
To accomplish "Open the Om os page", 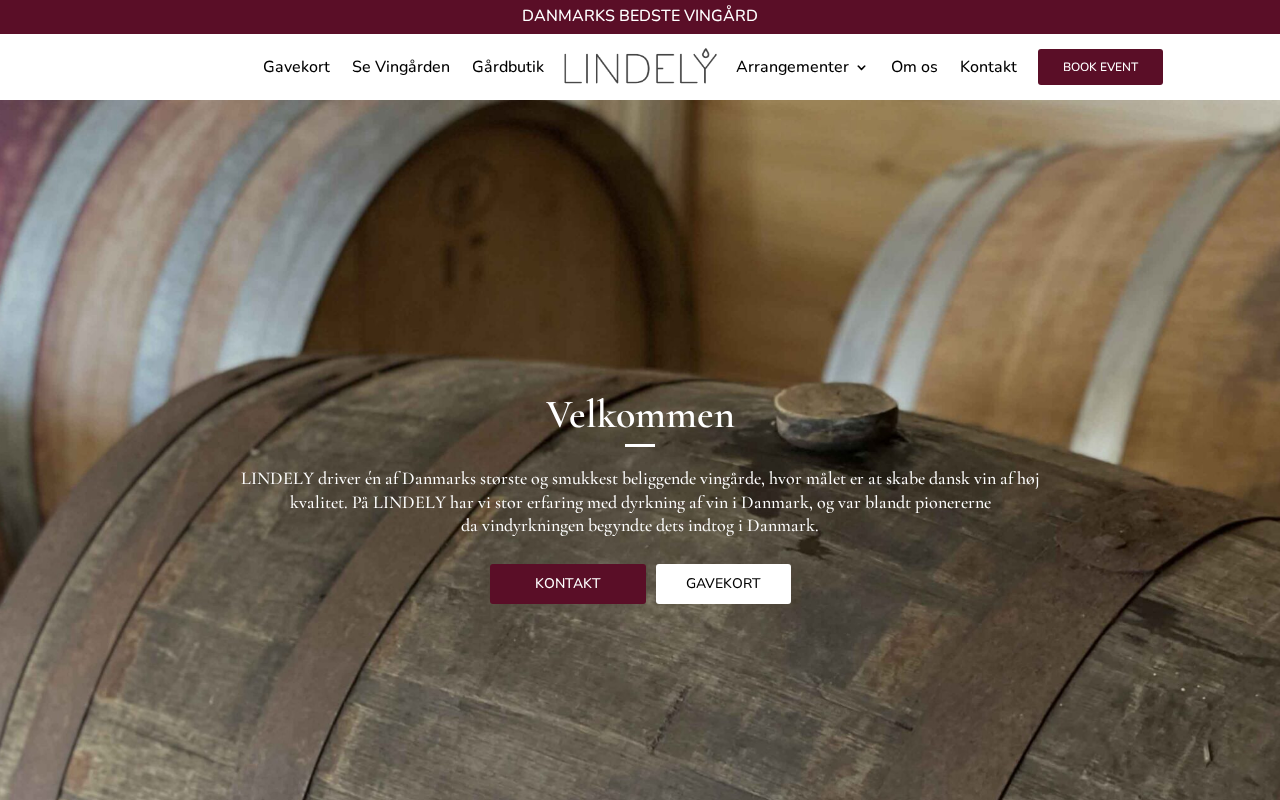I will pos(914,67).
